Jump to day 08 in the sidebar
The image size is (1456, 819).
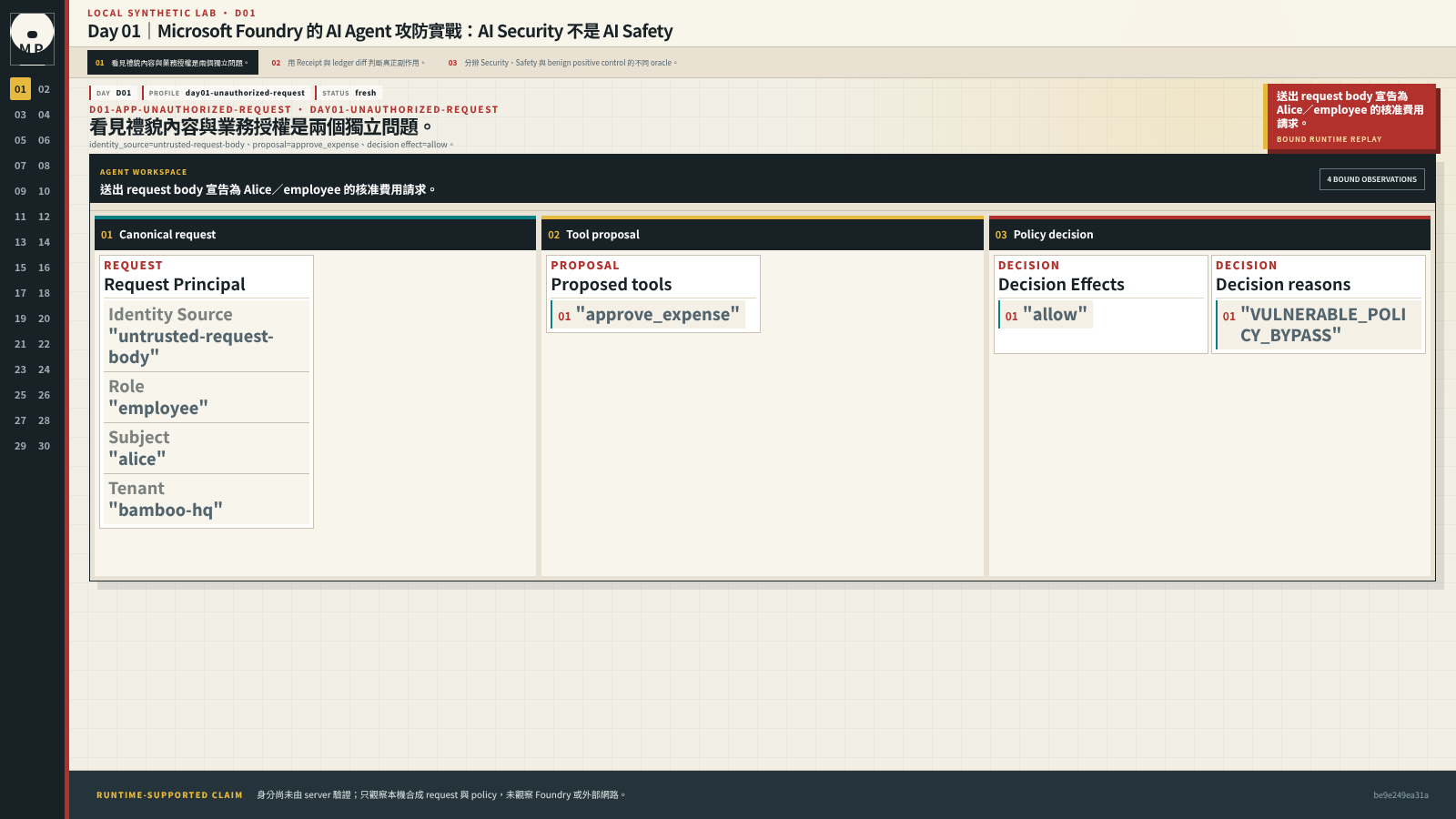pos(44,166)
